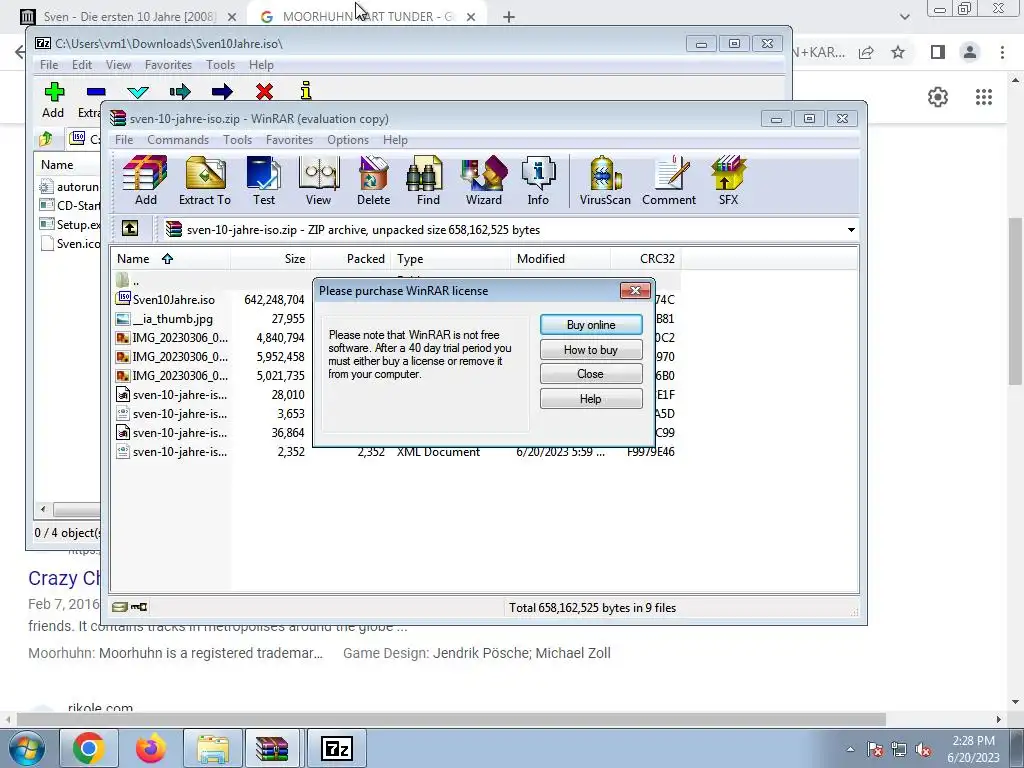Select Setup.exe in 7-Zip list

click(x=71, y=225)
